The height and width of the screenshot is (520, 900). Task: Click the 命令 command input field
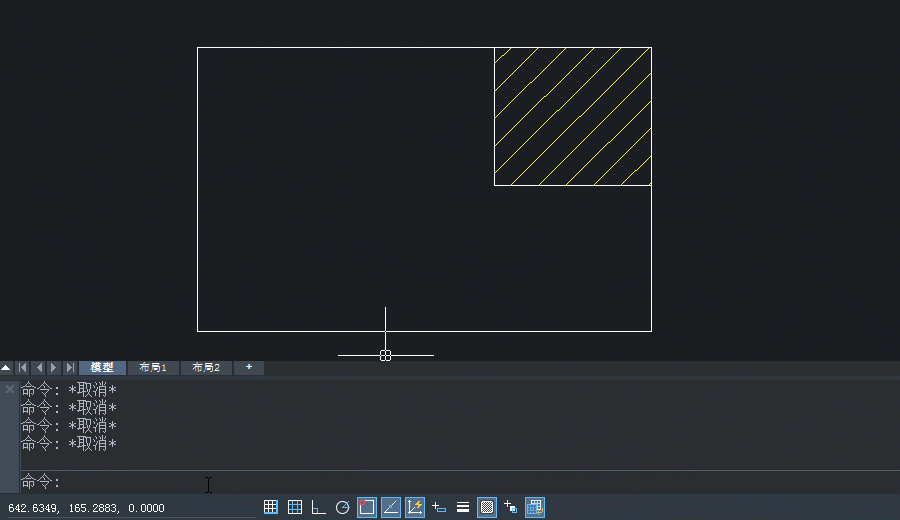[400, 482]
